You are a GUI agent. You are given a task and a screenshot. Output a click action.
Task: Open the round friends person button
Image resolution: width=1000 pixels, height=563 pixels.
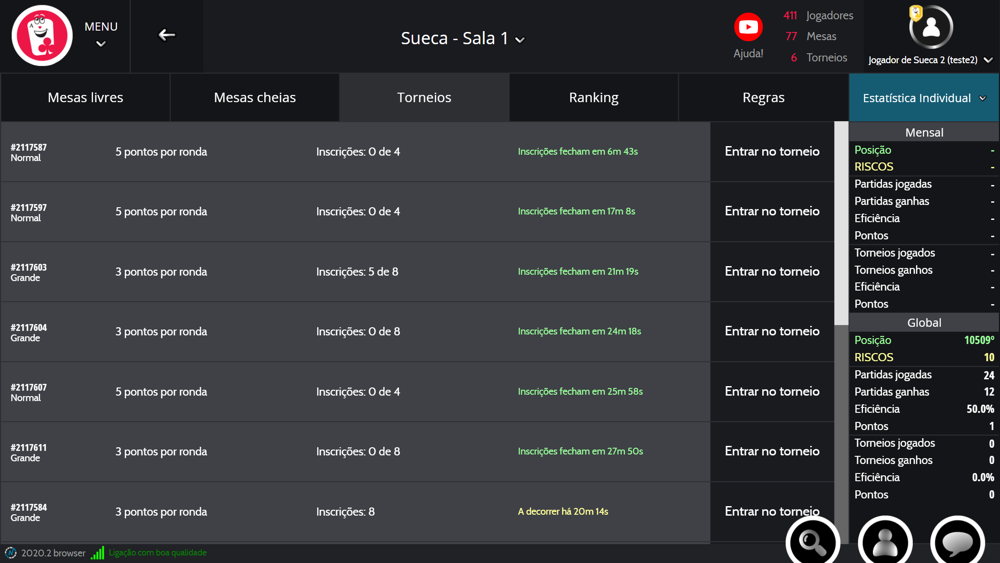pyautogui.click(x=885, y=541)
